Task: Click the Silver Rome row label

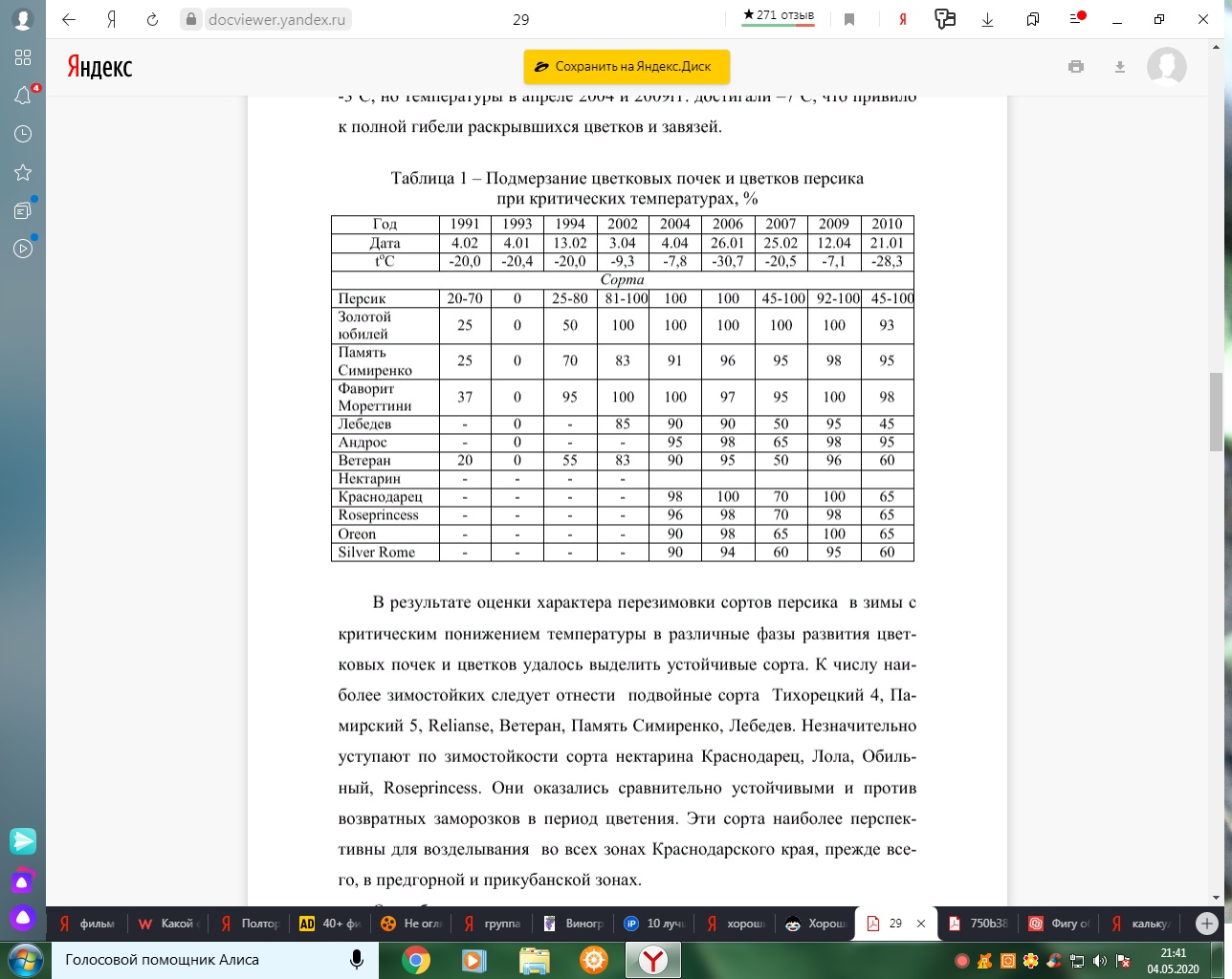Action: (377, 553)
